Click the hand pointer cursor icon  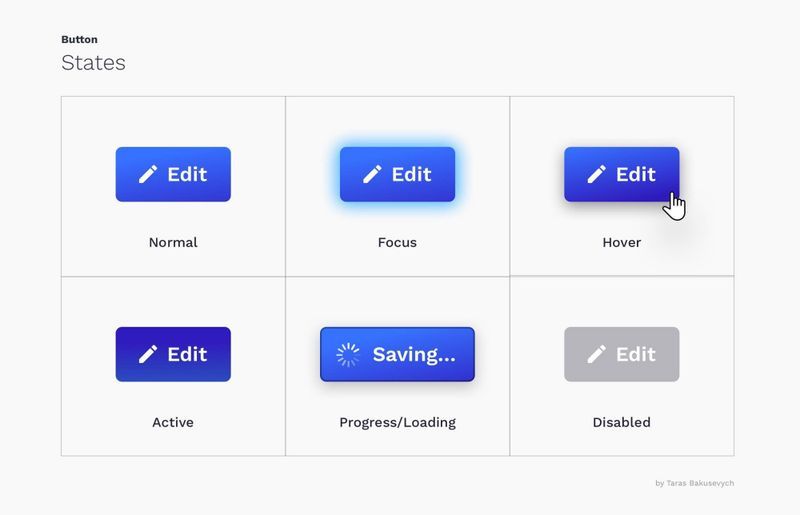[x=674, y=207]
